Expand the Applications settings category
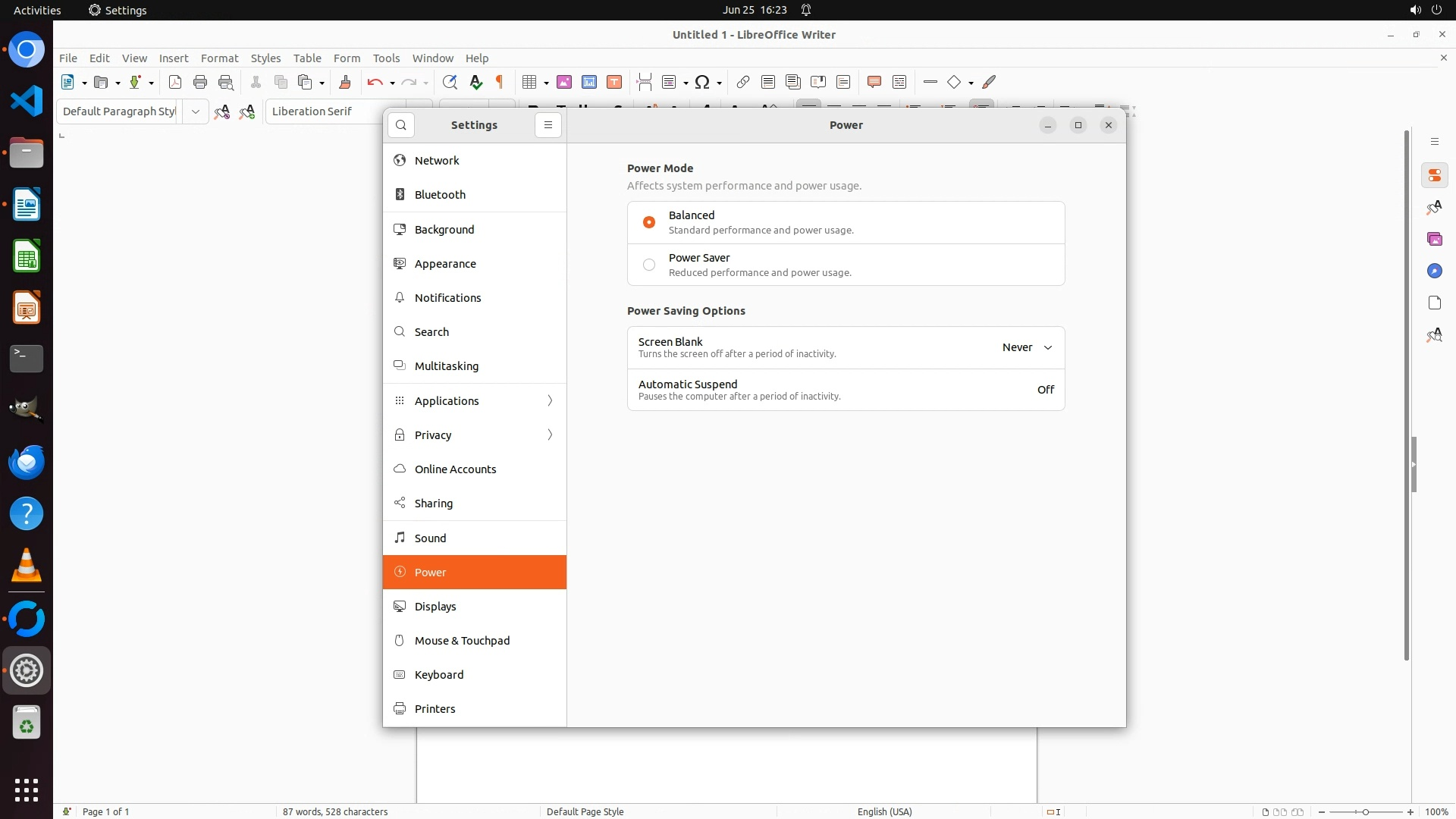 pyautogui.click(x=475, y=400)
